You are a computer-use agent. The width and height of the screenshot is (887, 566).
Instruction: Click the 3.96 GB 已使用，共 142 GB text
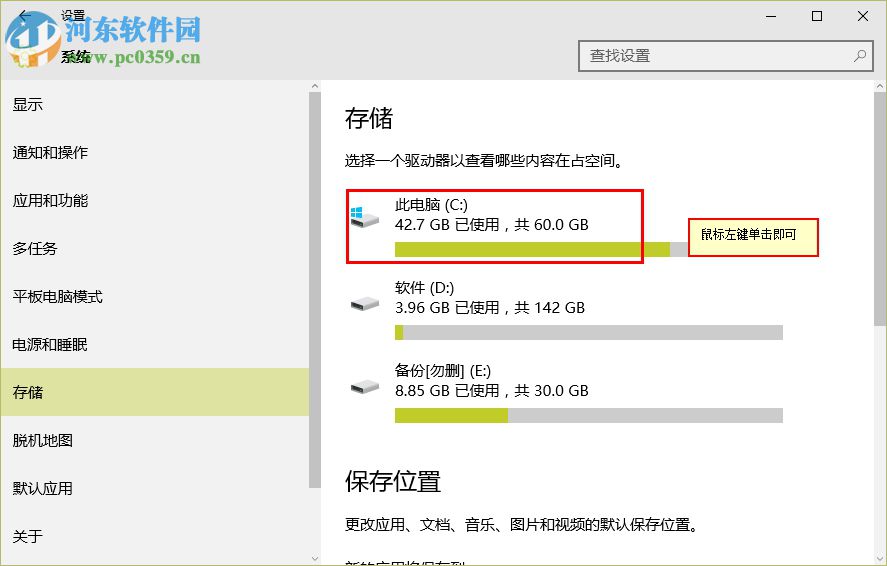pyautogui.click(x=490, y=308)
